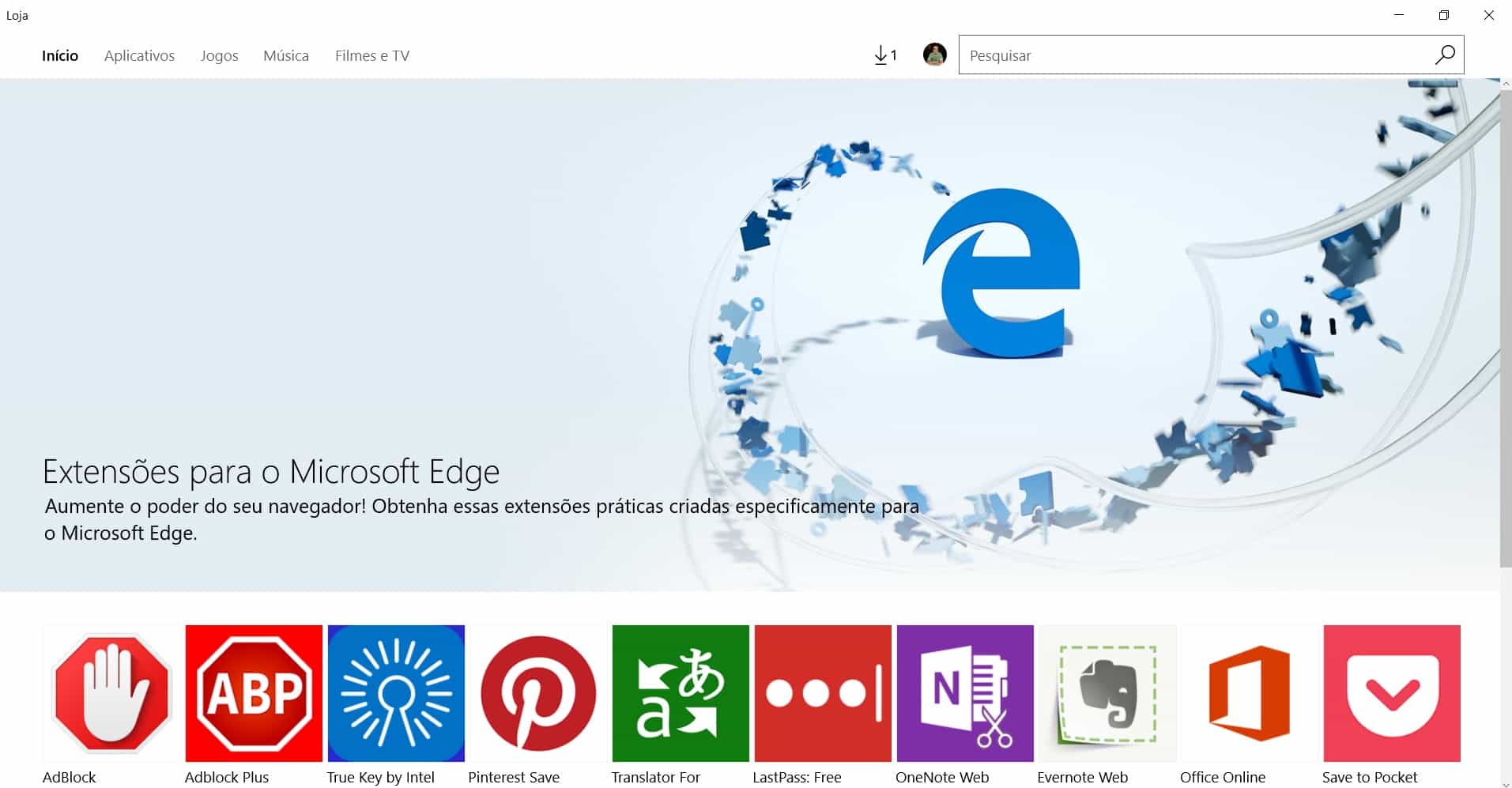Click the AdBlock text label

(x=69, y=777)
